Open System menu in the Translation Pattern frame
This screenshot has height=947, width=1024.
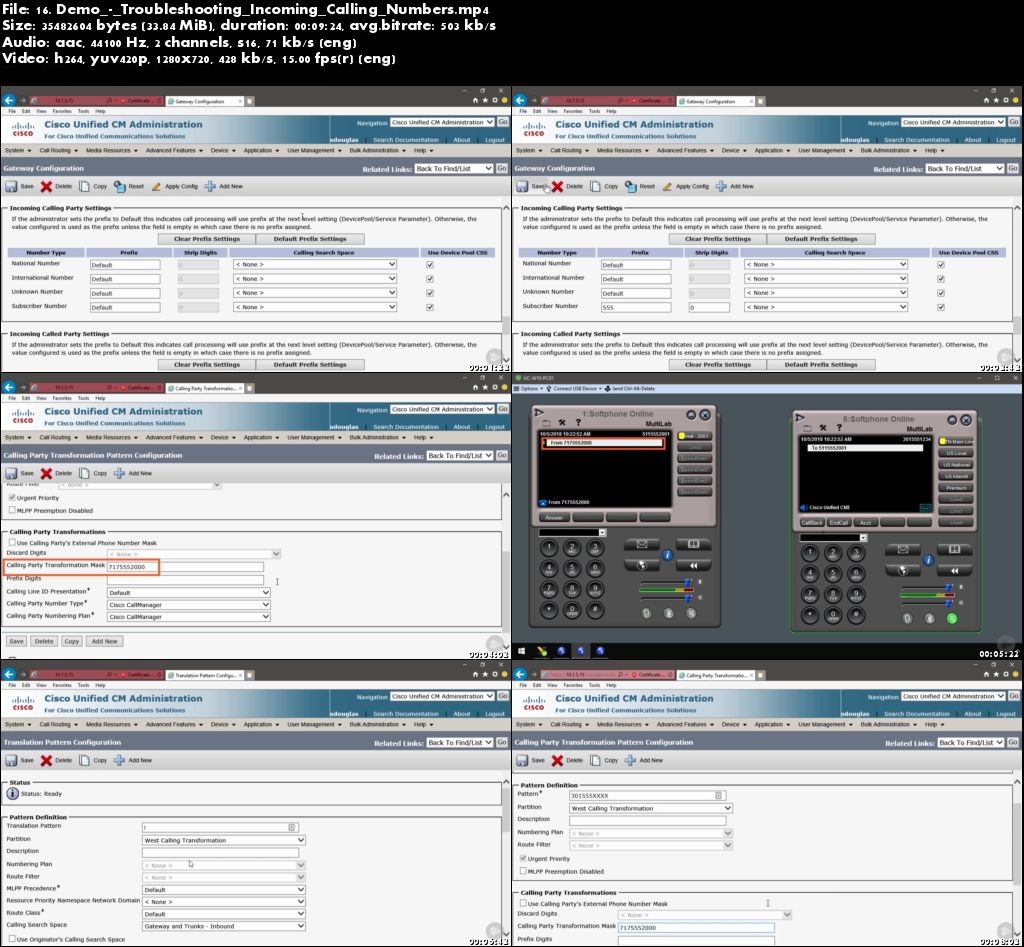coord(18,724)
